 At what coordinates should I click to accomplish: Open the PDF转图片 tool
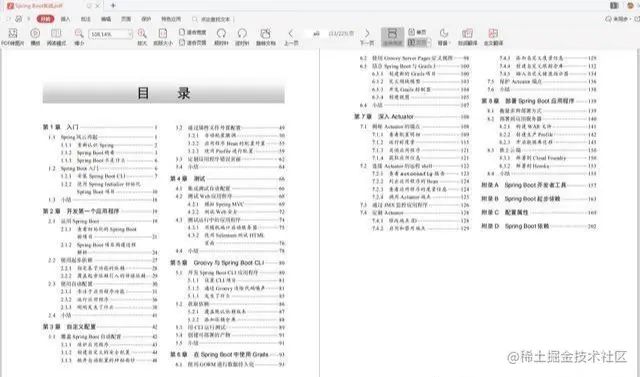click(13, 37)
